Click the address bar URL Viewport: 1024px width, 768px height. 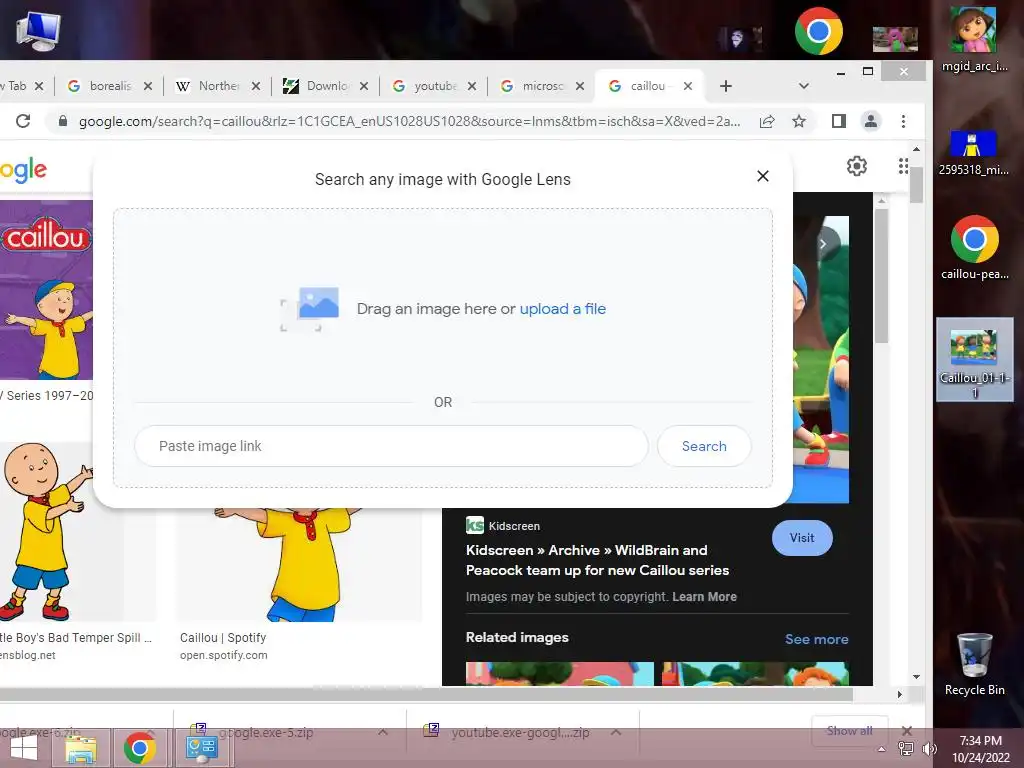coord(409,121)
